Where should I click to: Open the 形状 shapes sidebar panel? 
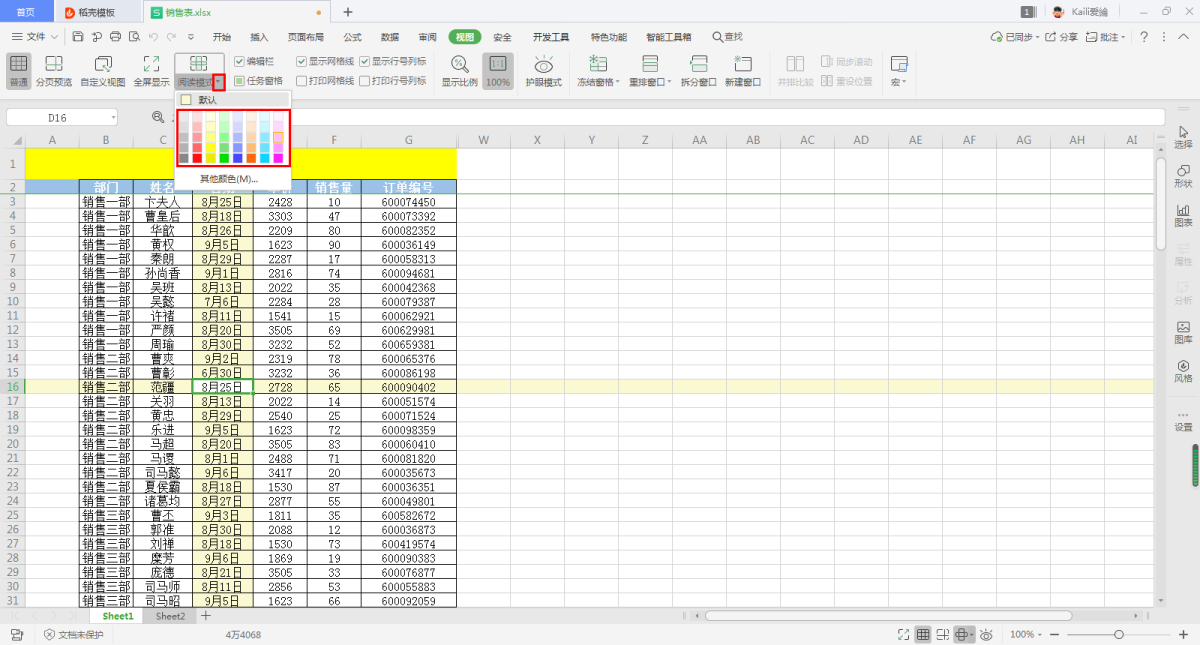[1183, 176]
